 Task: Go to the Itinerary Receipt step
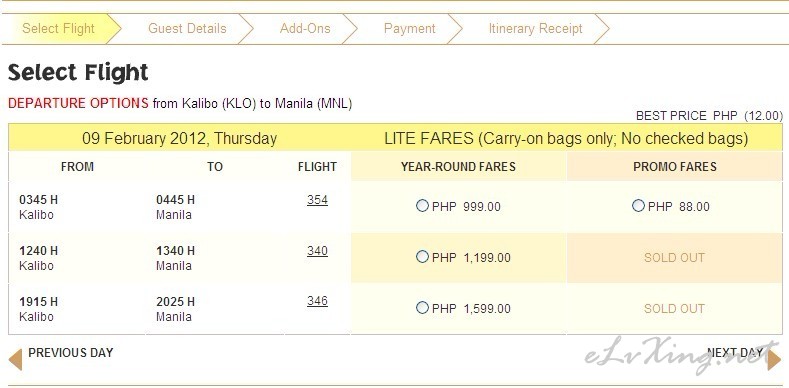click(535, 29)
